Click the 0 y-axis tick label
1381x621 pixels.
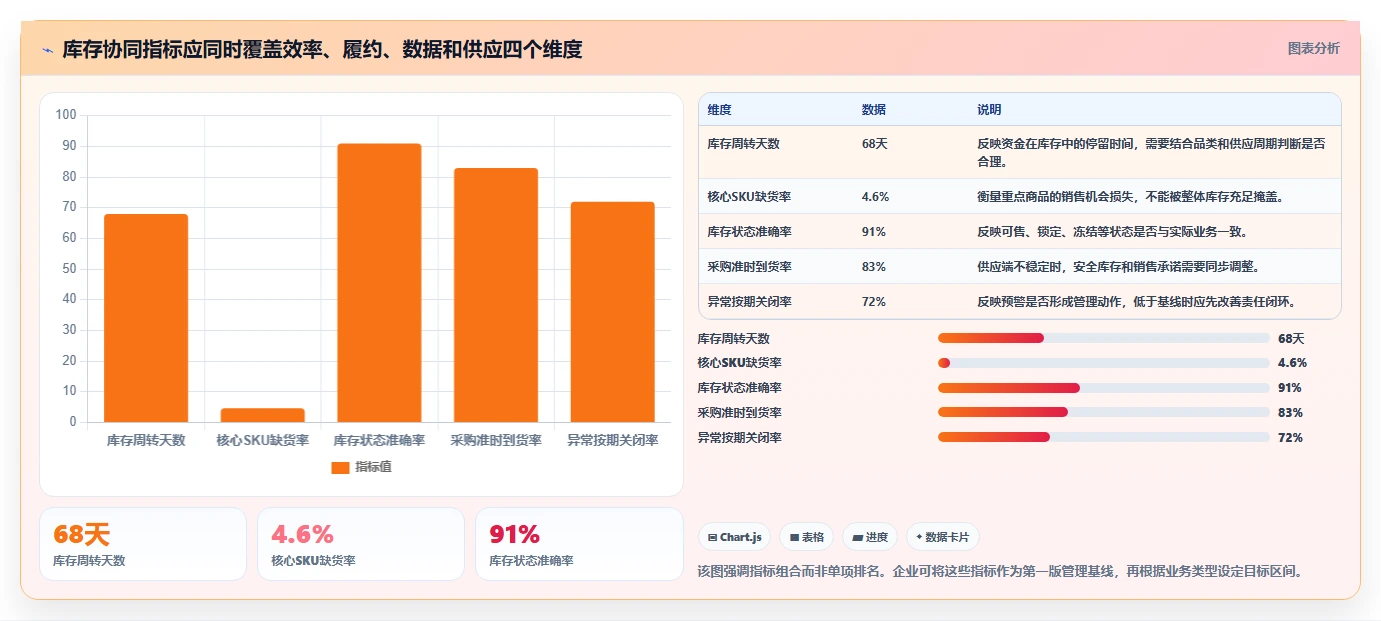(x=73, y=422)
